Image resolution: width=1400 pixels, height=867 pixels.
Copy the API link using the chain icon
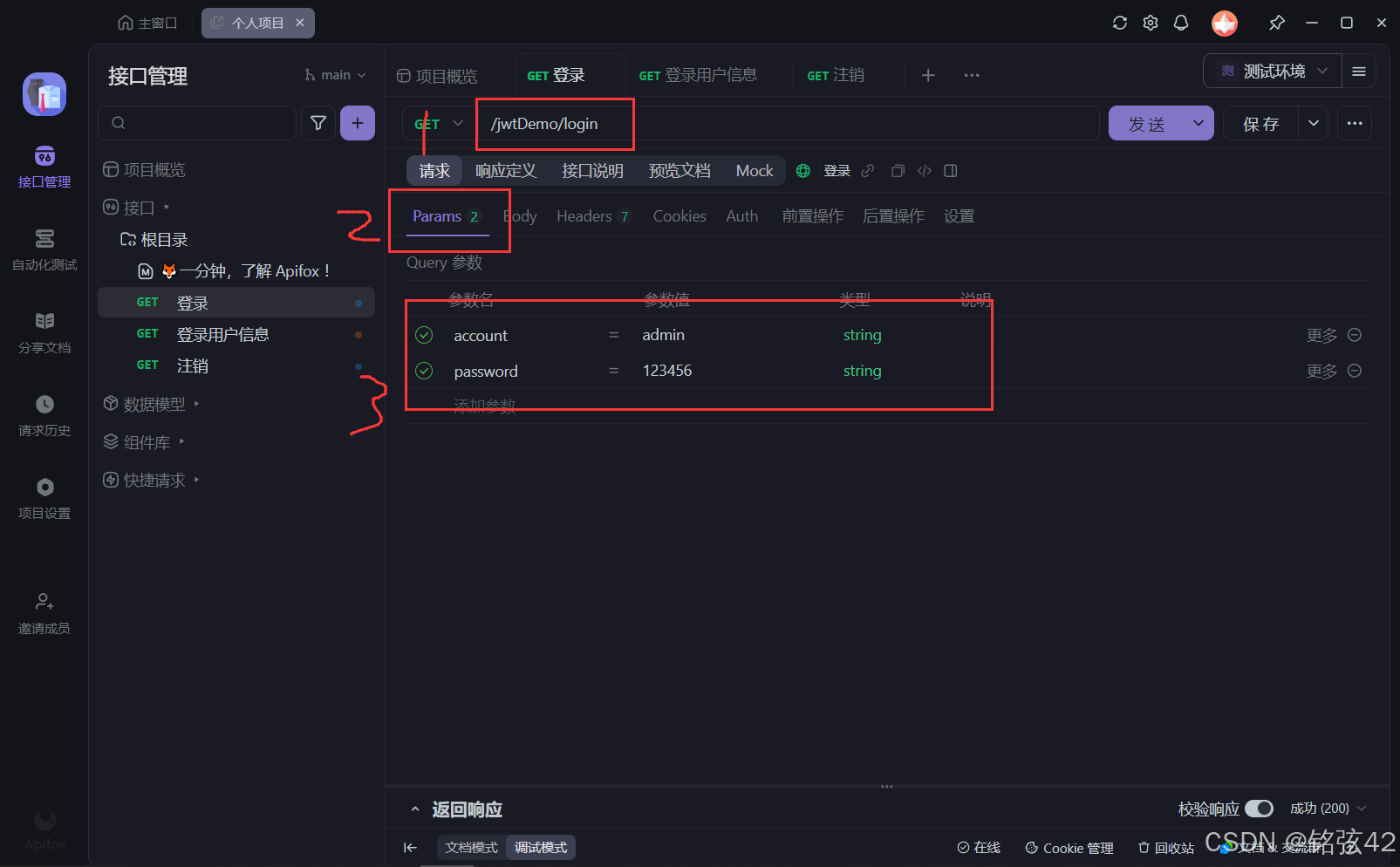coord(867,170)
